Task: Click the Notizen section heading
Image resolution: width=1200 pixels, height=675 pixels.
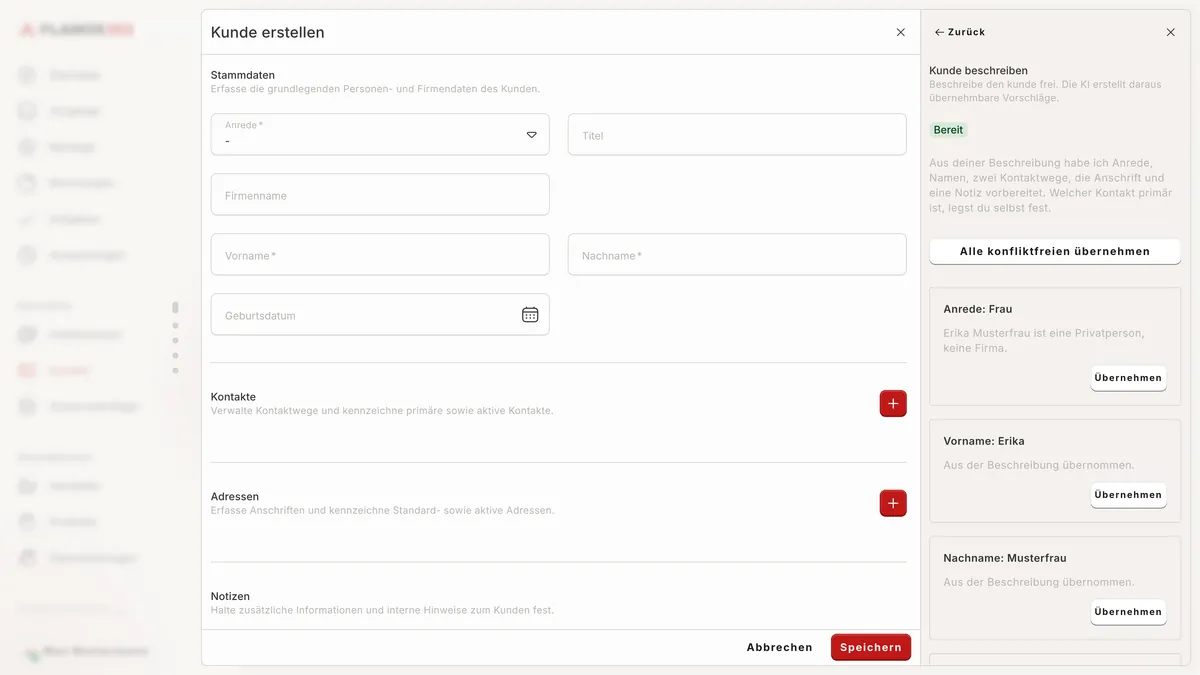Action: point(230,596)
